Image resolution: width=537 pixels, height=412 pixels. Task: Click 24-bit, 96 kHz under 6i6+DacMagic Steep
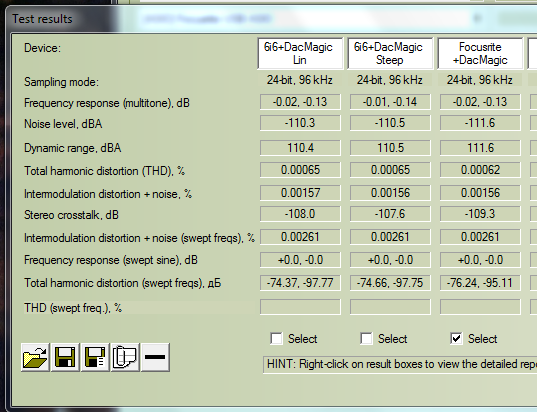pos(390,80)
